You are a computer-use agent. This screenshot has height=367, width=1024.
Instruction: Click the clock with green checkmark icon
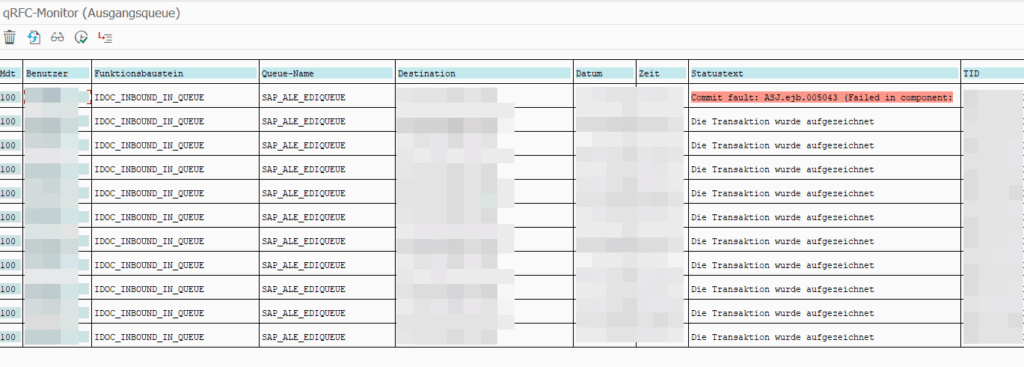(x=81, y=38)
